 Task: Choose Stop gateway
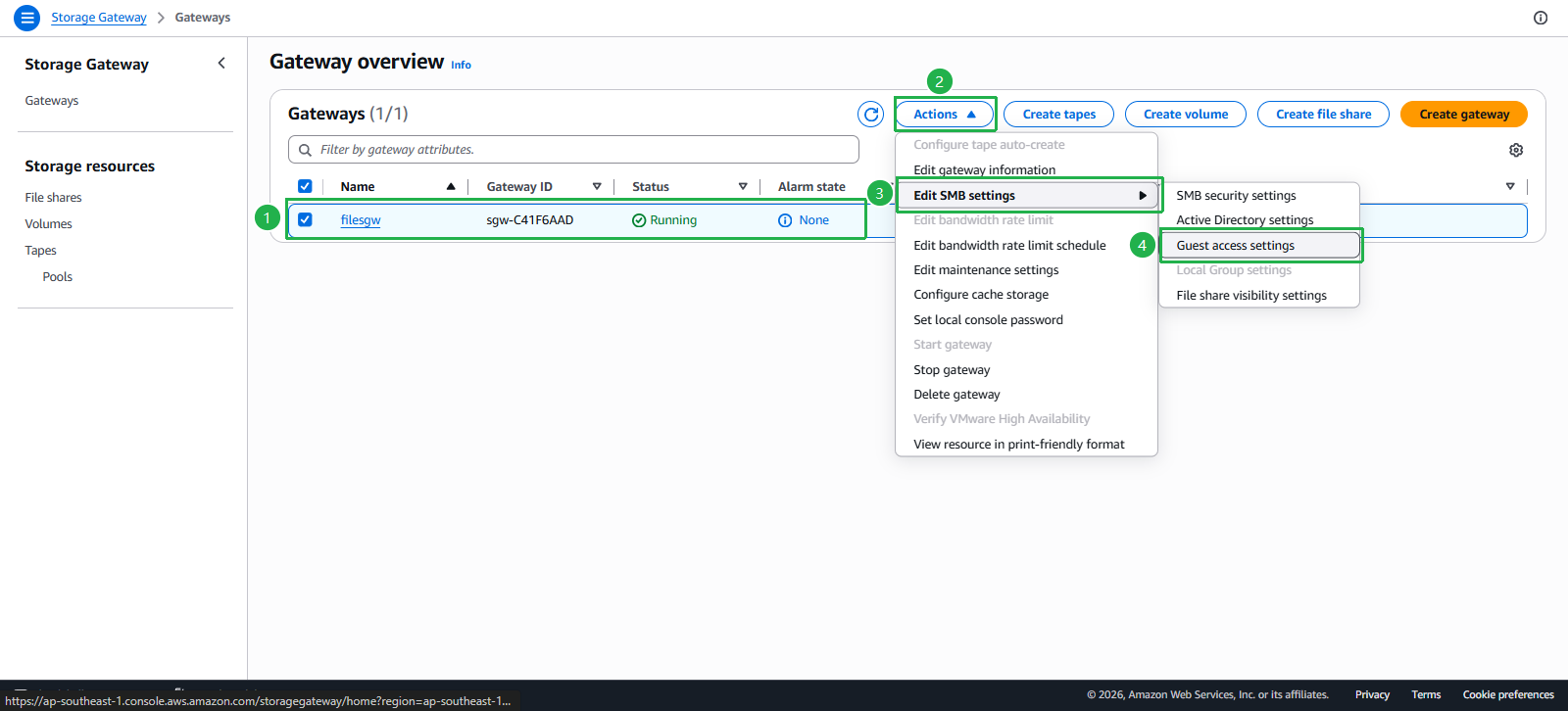[x=952, y=370]
